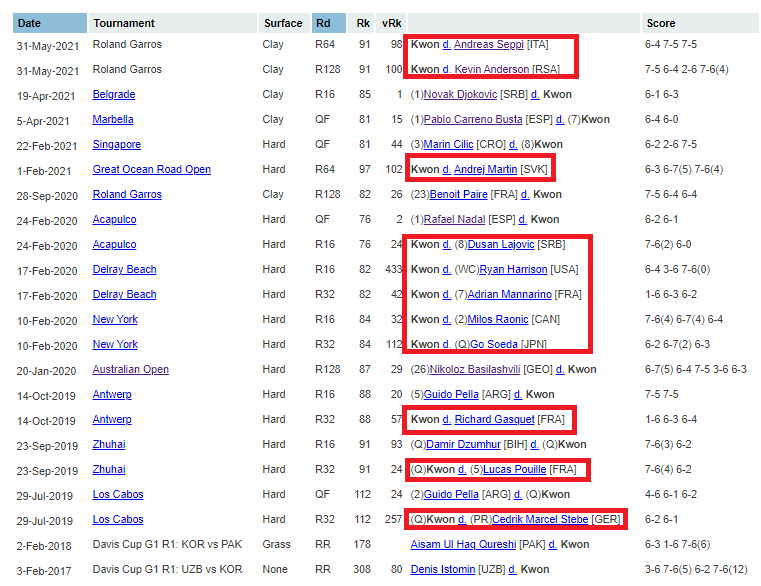This screenshot has height=586, width=761.
Task: Click the vRk column header
Action: (391, 23)
